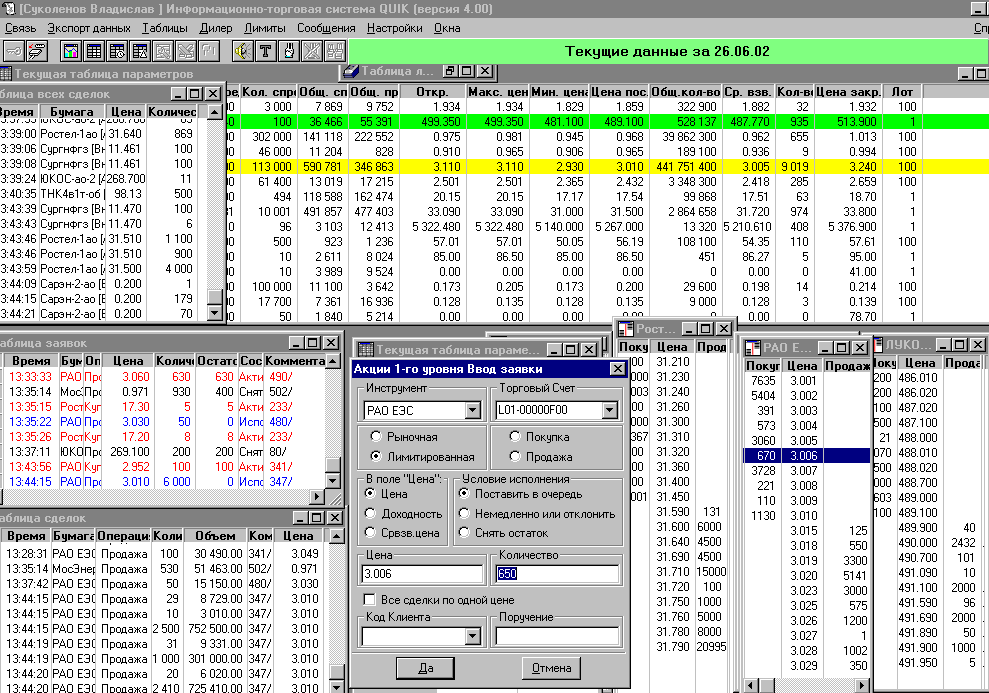Image resolution: width=989 pixels, height=693 pixels.
Task: Click the 'Откр.' column header in parameters table
Action: (x=432, y=91)
